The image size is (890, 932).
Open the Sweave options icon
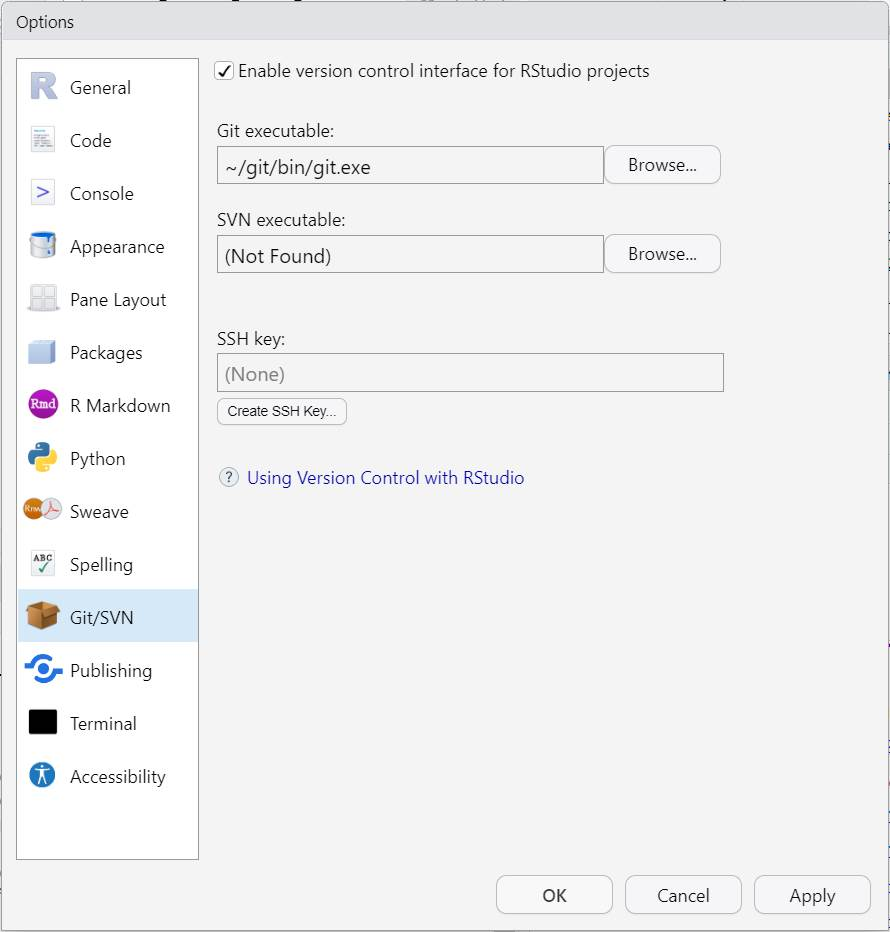[x=42, y=511]
